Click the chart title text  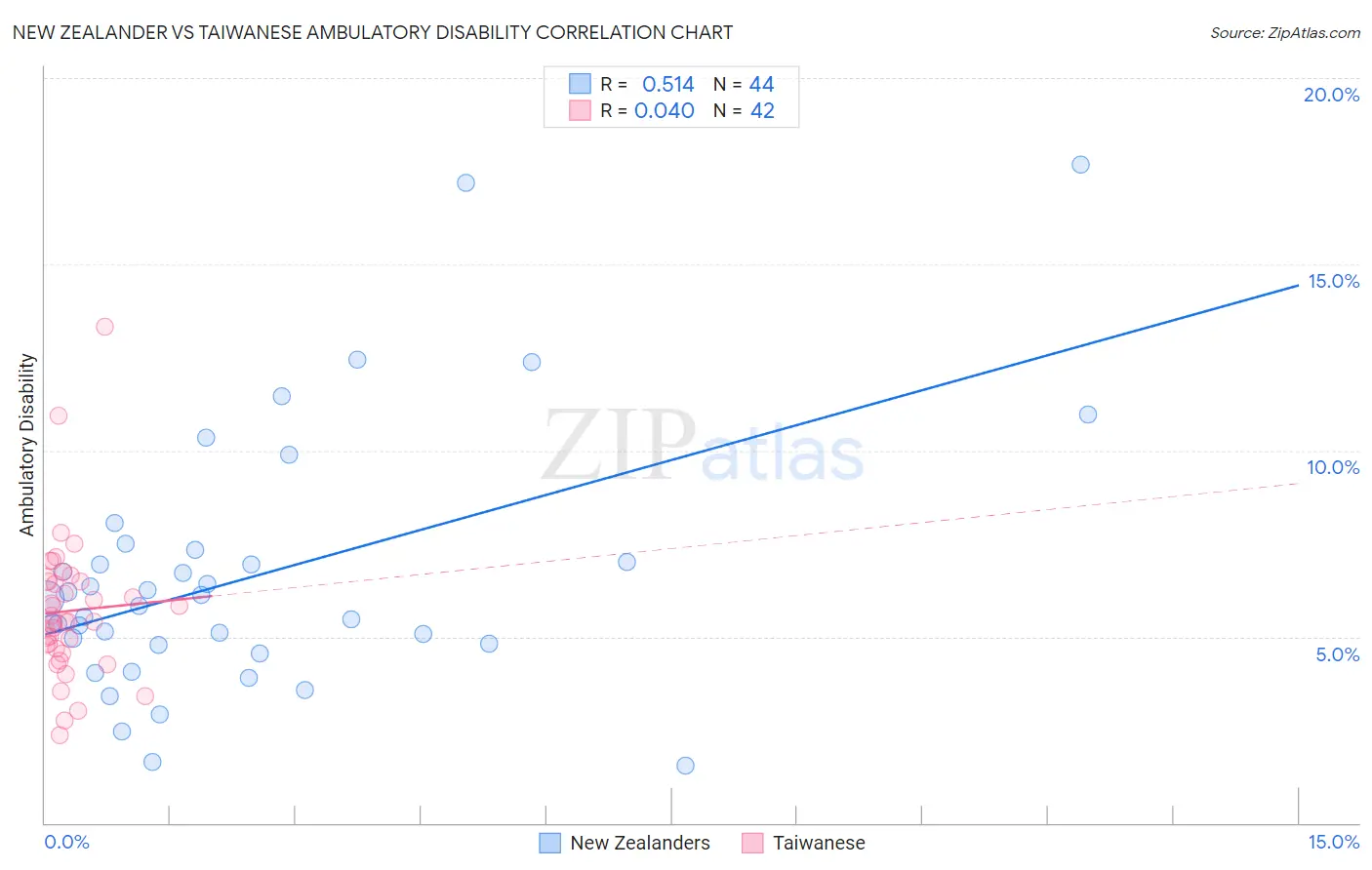[x=373, y=32]
